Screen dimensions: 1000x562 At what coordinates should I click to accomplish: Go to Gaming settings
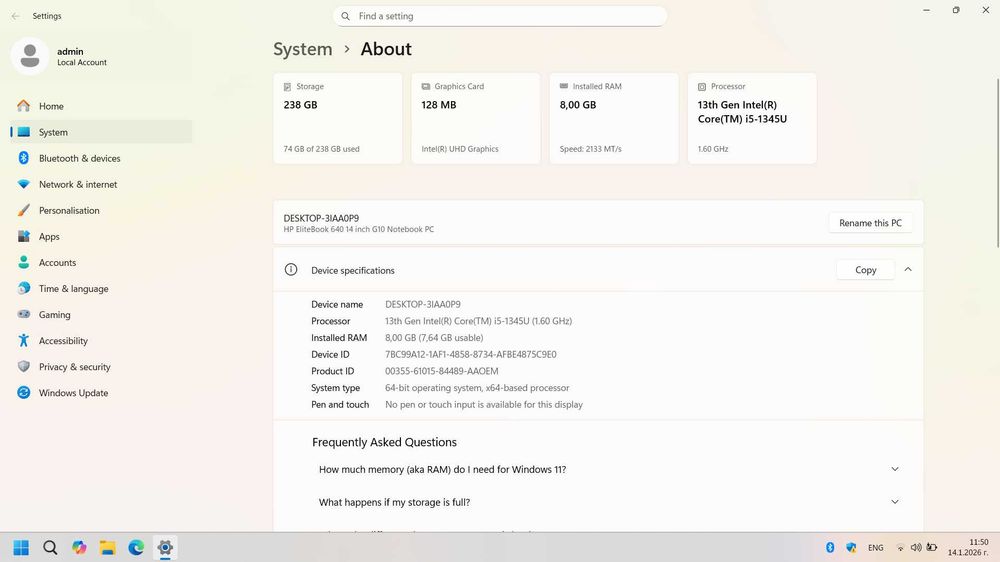[x=101, y=314]
